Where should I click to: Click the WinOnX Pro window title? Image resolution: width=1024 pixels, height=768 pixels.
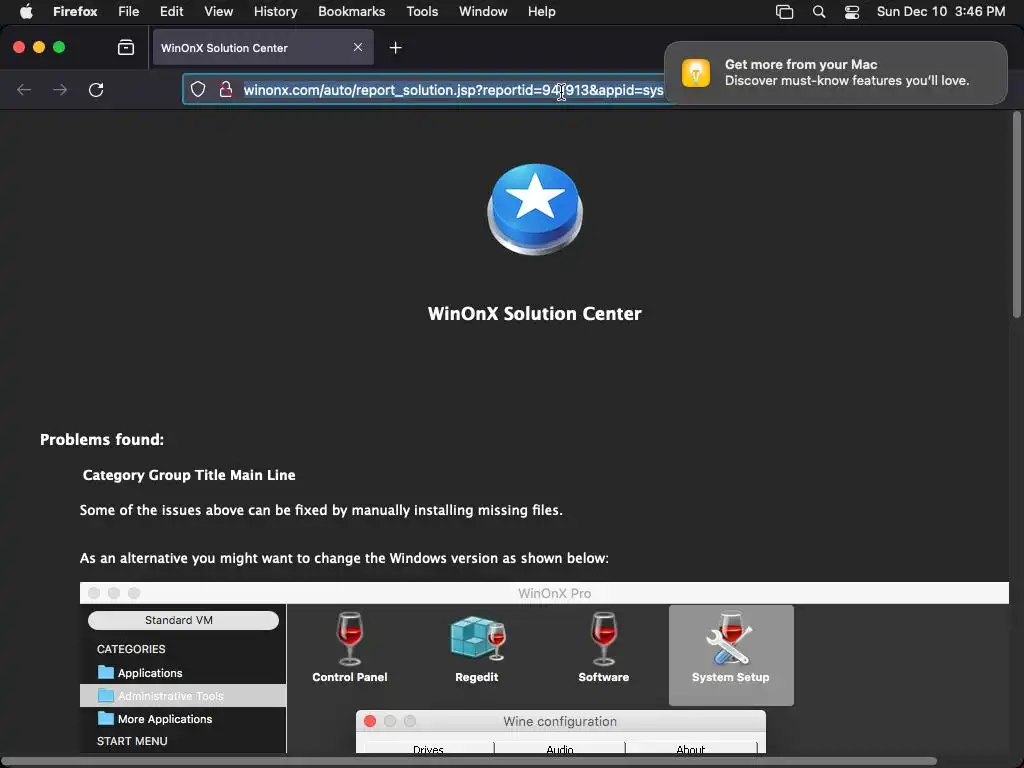point(554,593)
